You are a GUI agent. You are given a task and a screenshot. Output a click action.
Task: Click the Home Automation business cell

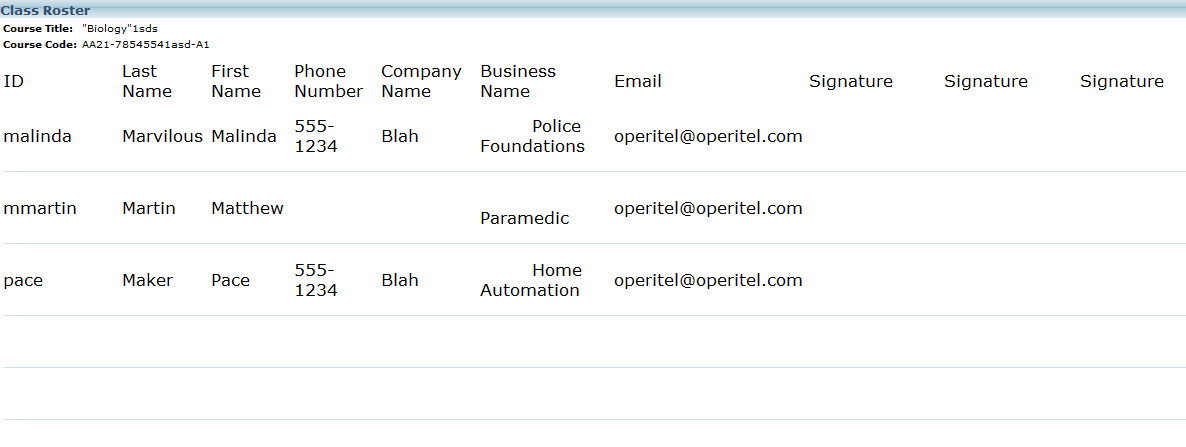tap(531, 280)
